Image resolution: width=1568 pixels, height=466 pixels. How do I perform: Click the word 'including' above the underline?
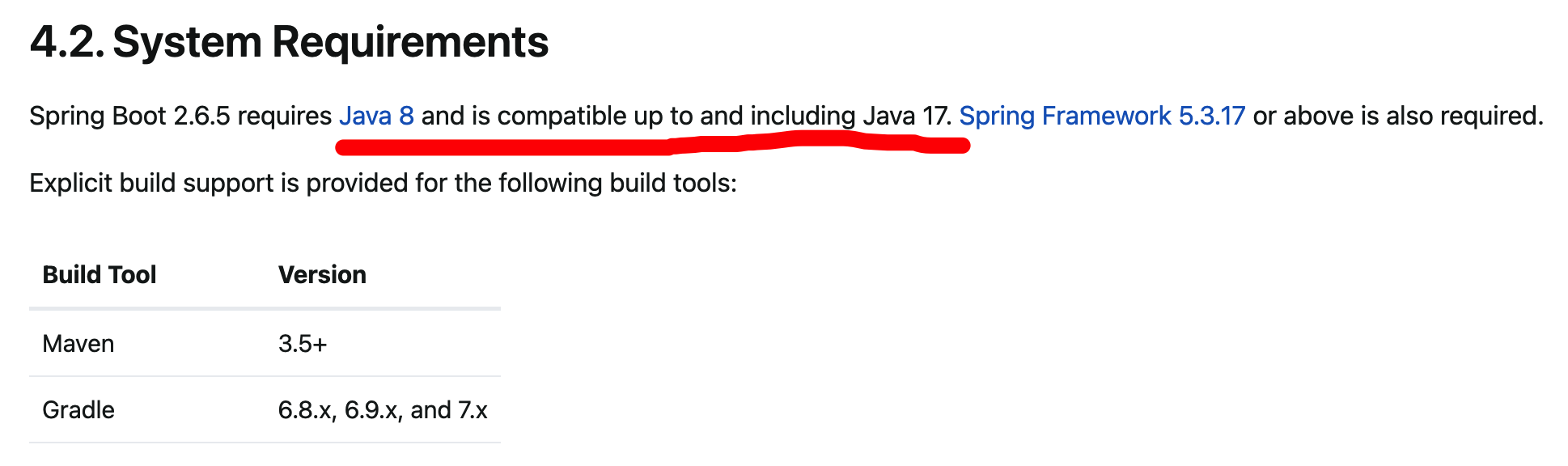point(803,116)
